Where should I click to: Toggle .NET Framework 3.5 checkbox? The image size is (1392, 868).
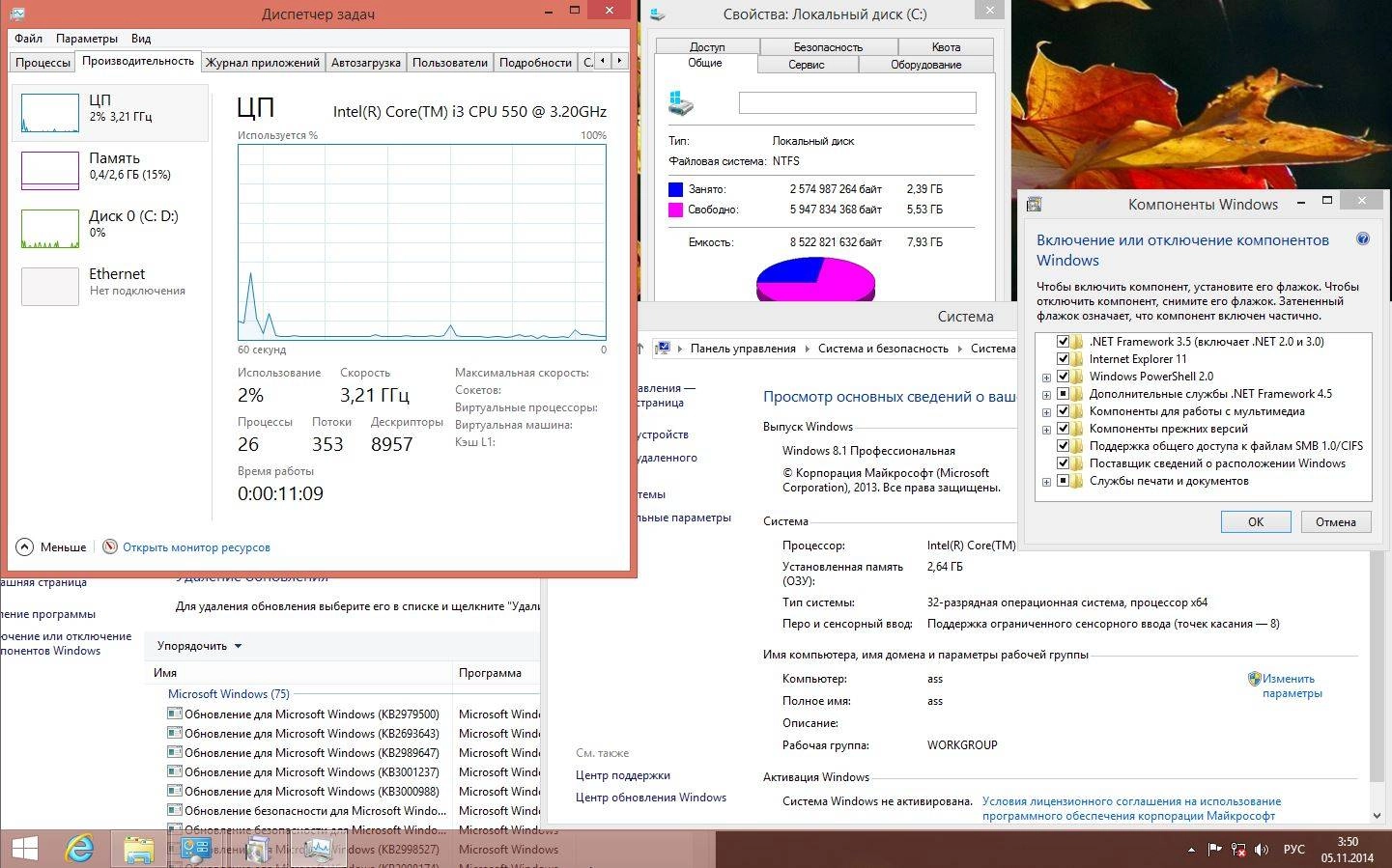(1063, 342)
